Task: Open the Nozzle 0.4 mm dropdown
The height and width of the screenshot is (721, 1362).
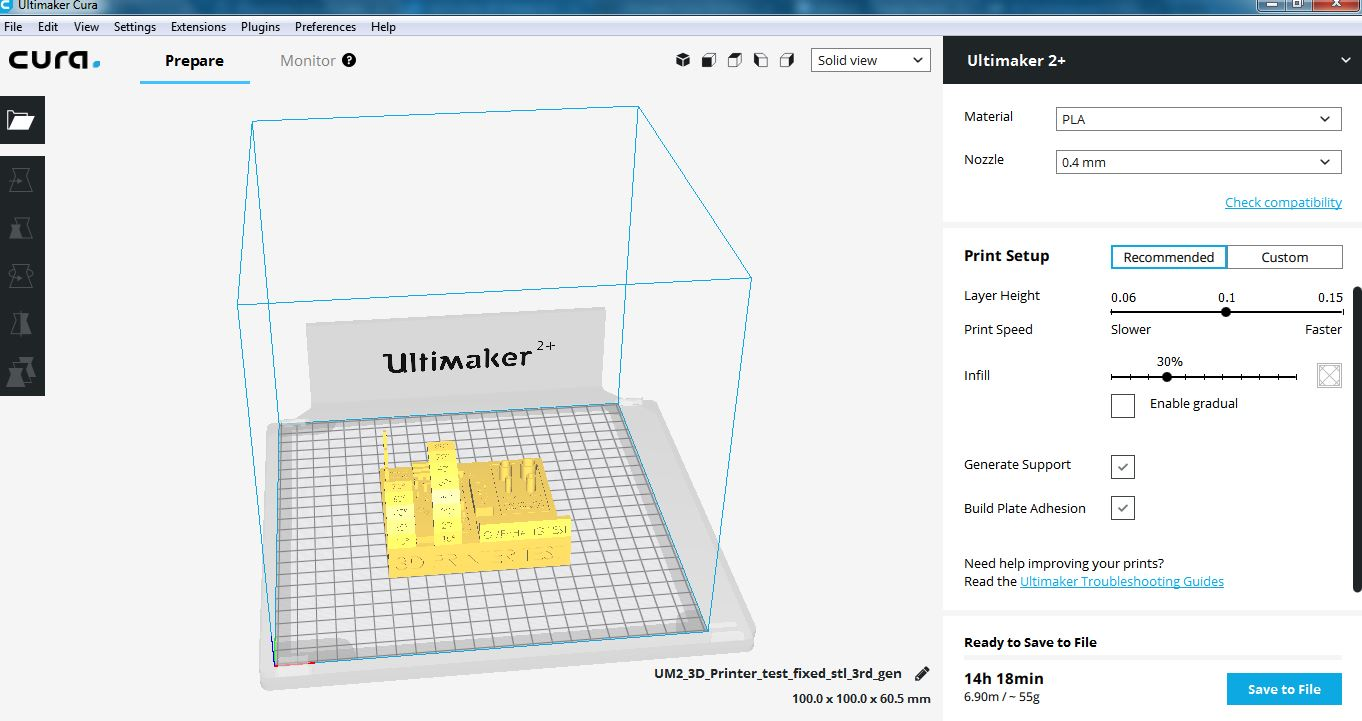Action: (1199, 162)
